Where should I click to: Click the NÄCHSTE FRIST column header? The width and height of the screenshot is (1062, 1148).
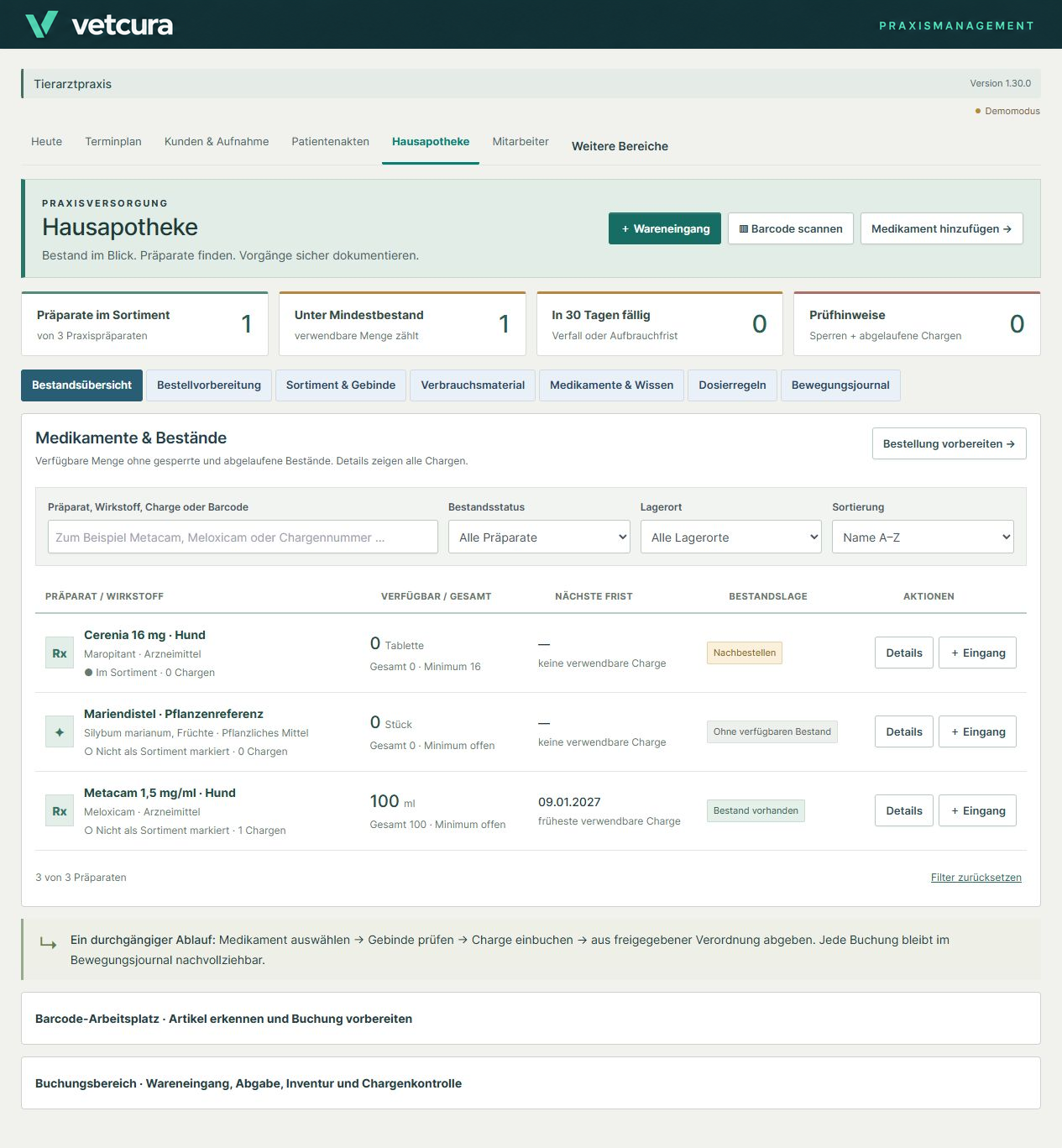point(594,596)
